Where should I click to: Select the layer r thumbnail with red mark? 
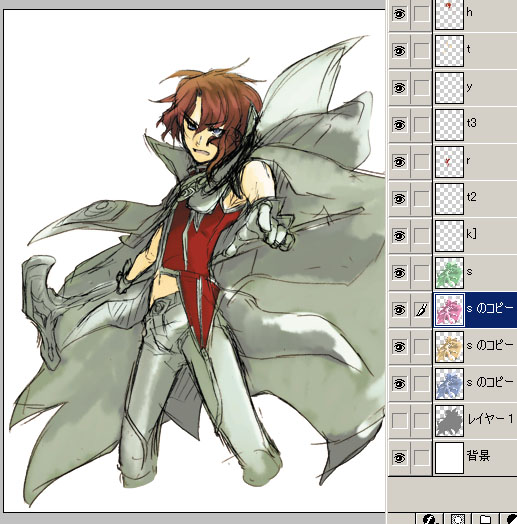449,162
